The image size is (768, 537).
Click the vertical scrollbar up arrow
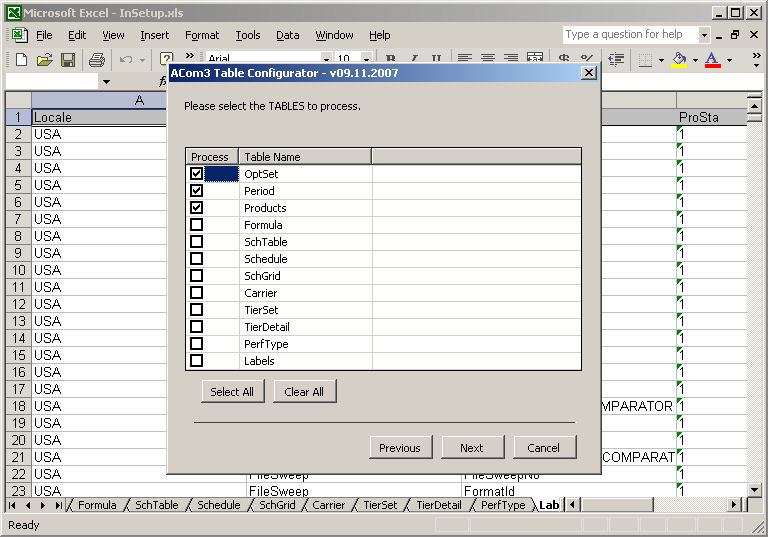754,106
